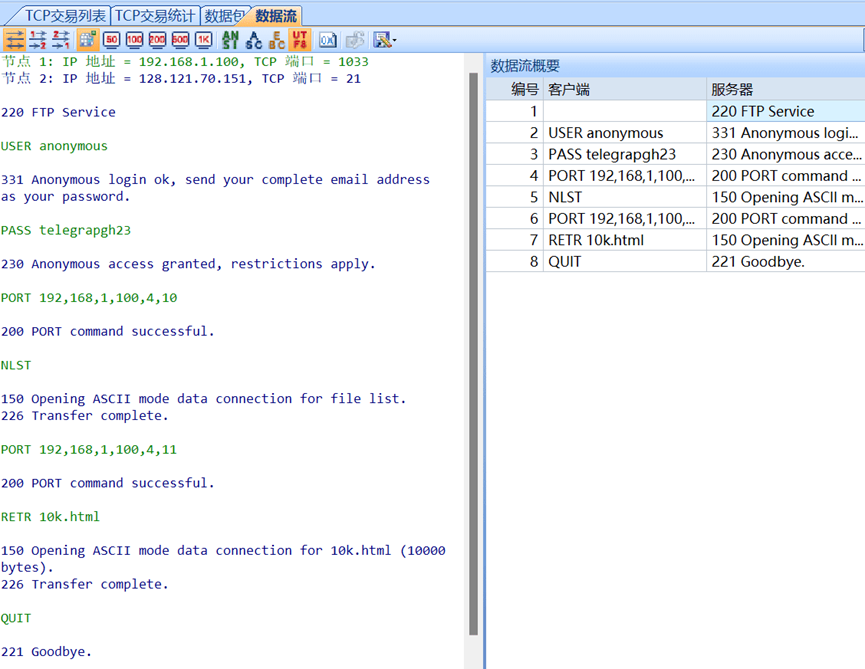
Task: Click the 0x hex display icon
Action: point(327,40)
